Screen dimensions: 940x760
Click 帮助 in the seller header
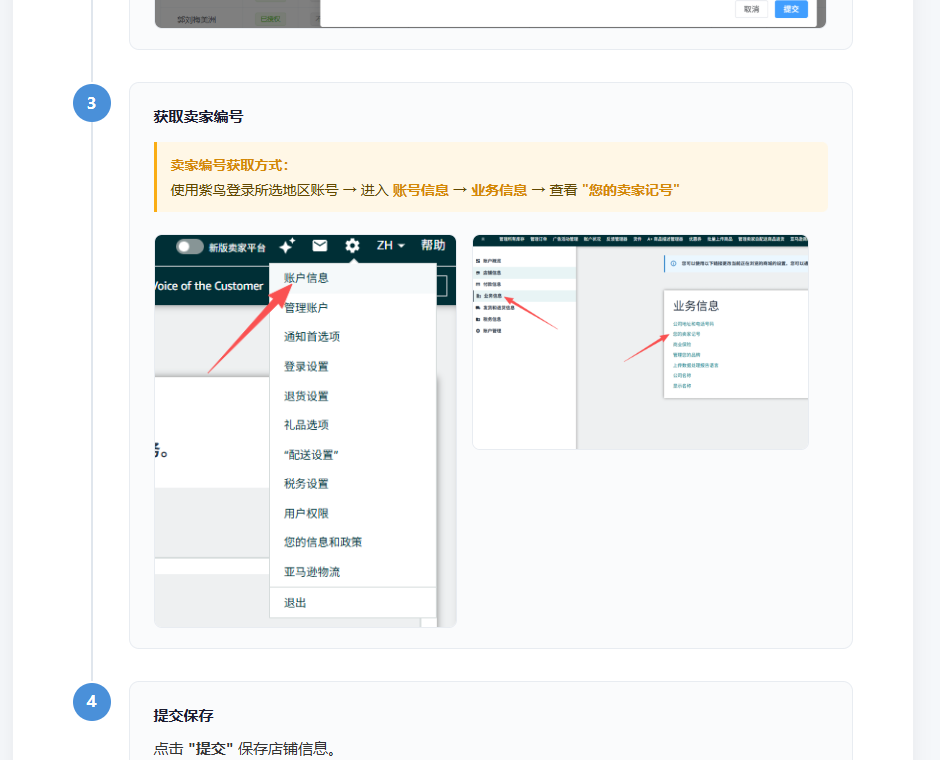433,245
